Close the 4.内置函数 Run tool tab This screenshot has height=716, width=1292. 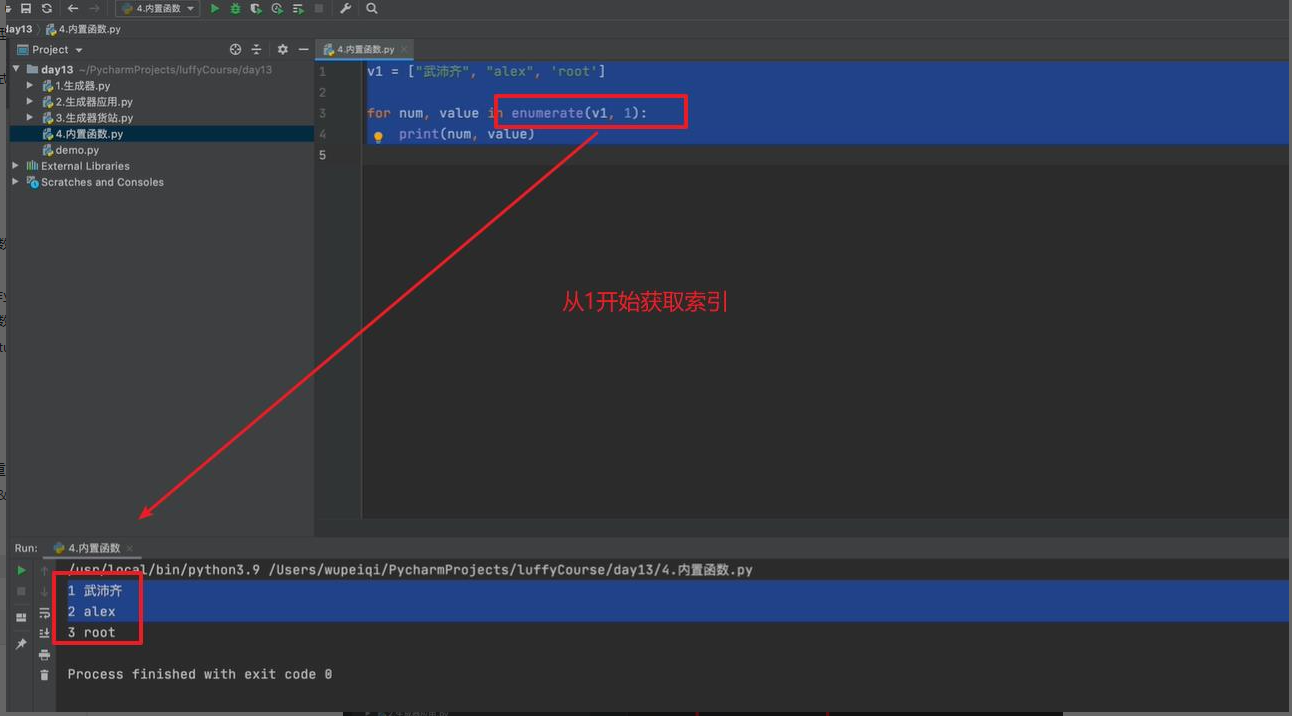coord(130,548)
